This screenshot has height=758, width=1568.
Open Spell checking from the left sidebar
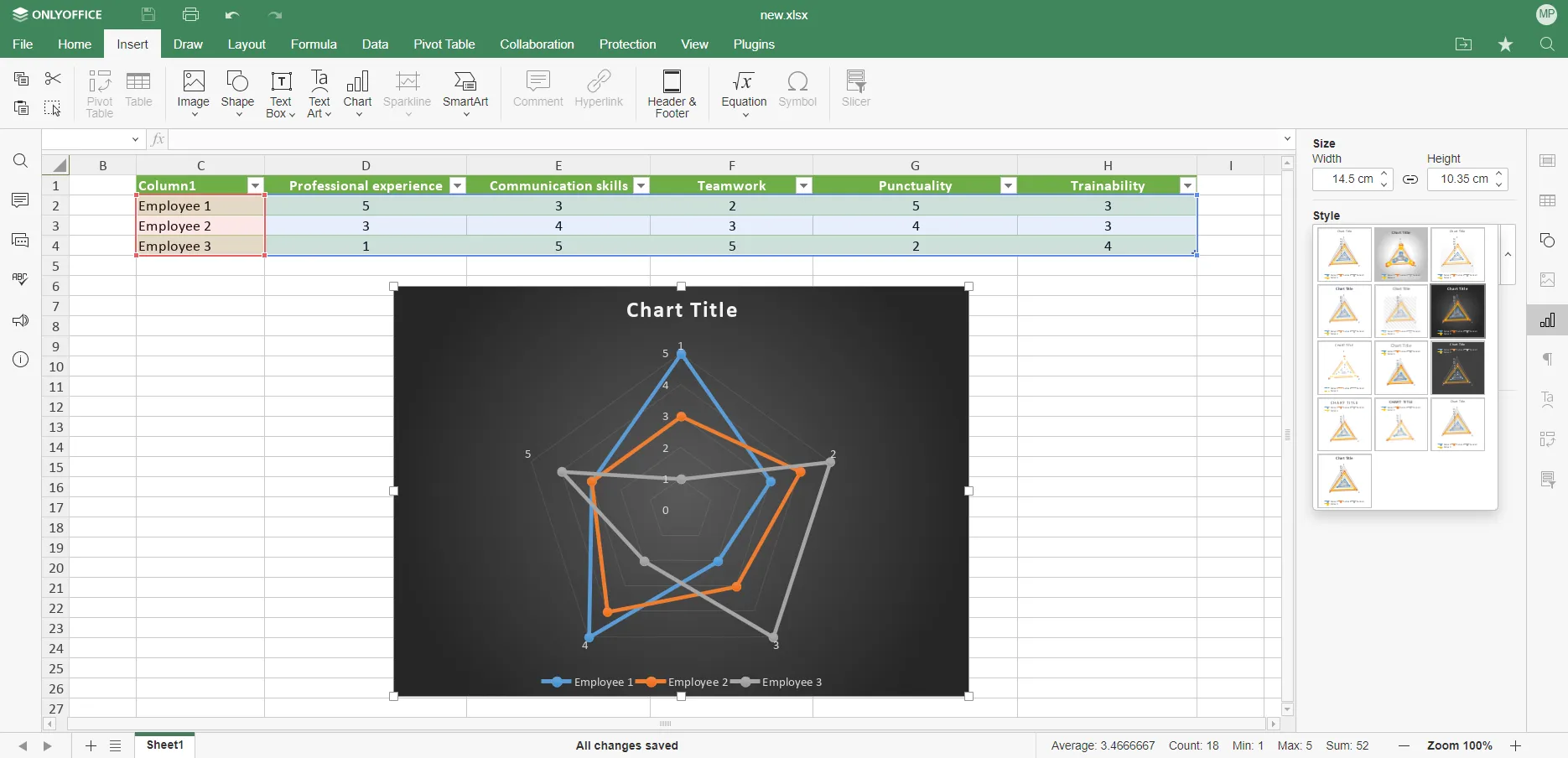[x=20, y=279]
